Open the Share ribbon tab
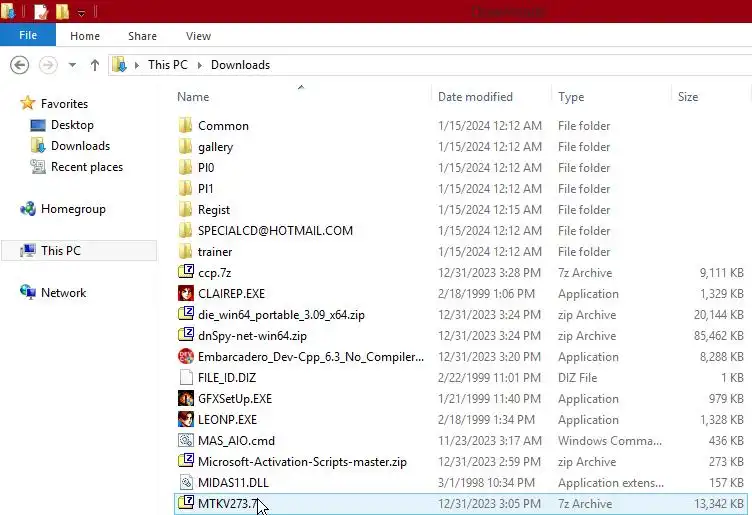The height and width of the screenshot is (515, 752). 142,36
